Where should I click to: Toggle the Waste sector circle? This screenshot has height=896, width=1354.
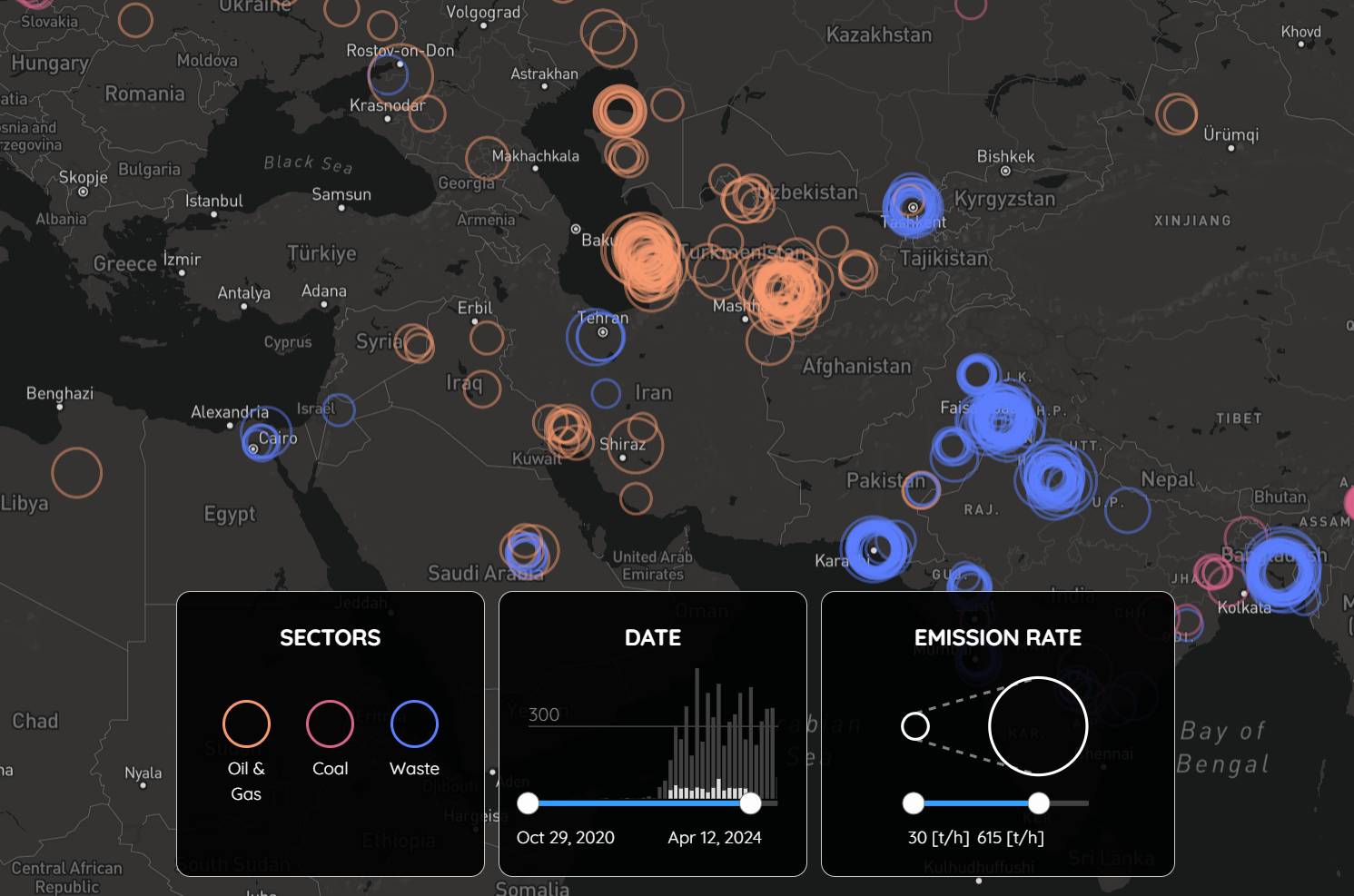point(414,724)
